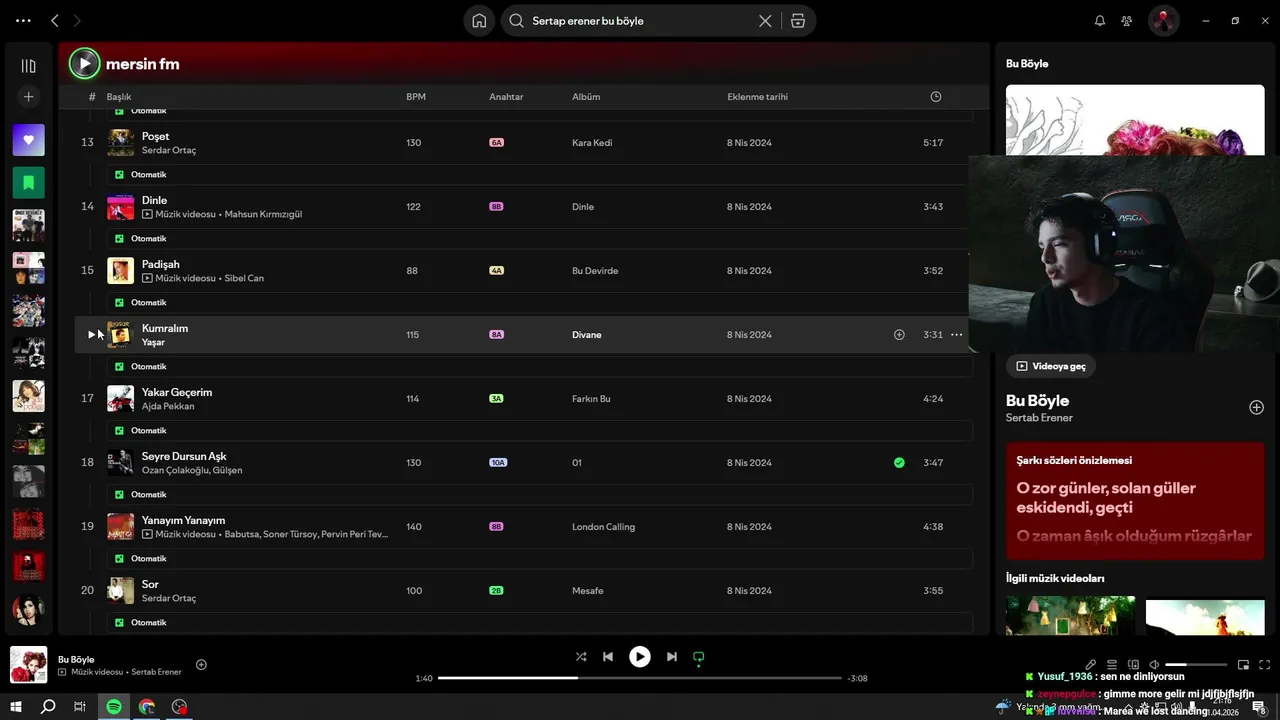The height and width of the screenshot is (720, 1280).
Task: Mute with the volume speaker icon
Action: pos(1154,665)
